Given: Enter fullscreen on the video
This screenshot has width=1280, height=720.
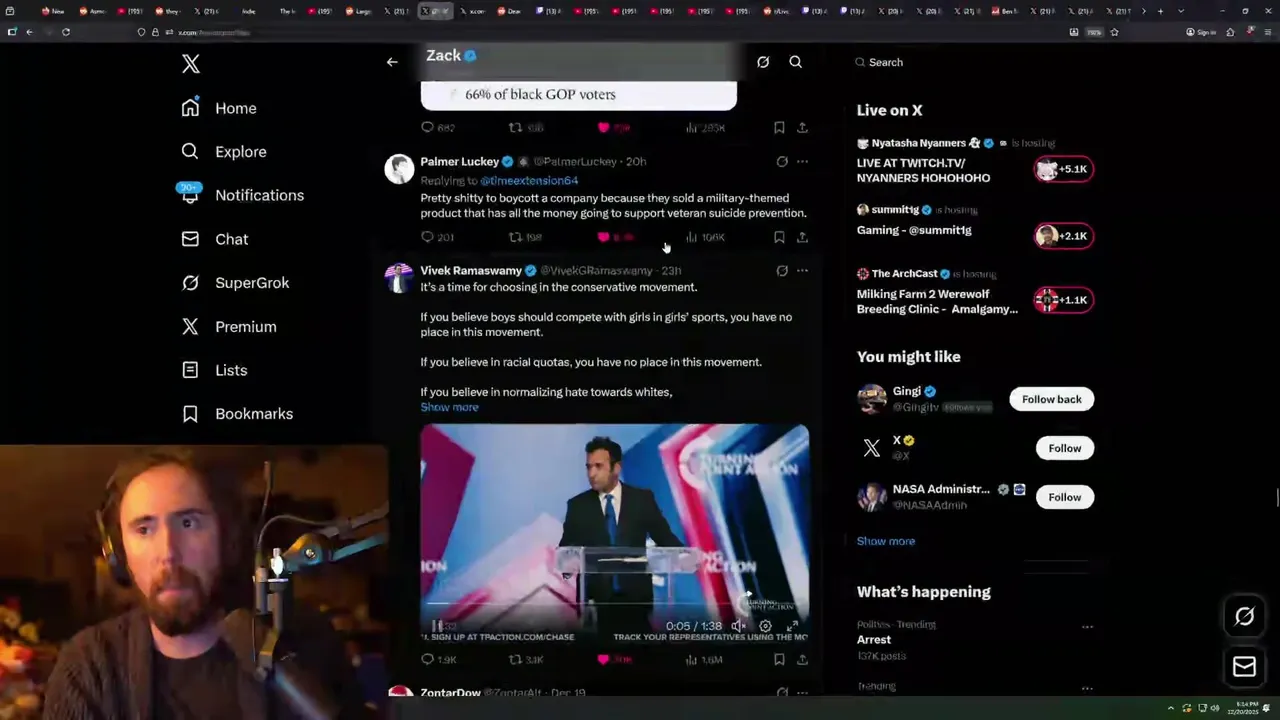Looking at the screenshot, I should tap(792, 626).
